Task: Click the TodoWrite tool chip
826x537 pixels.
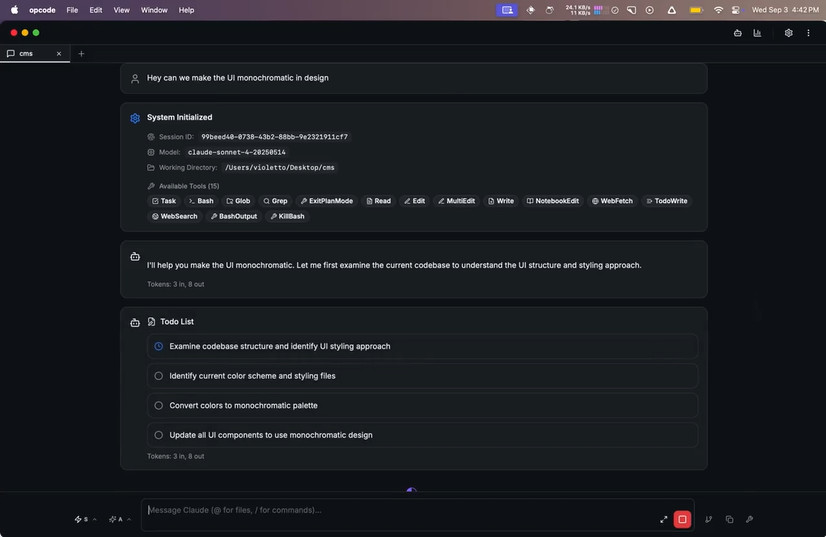Action: point(667,201)
